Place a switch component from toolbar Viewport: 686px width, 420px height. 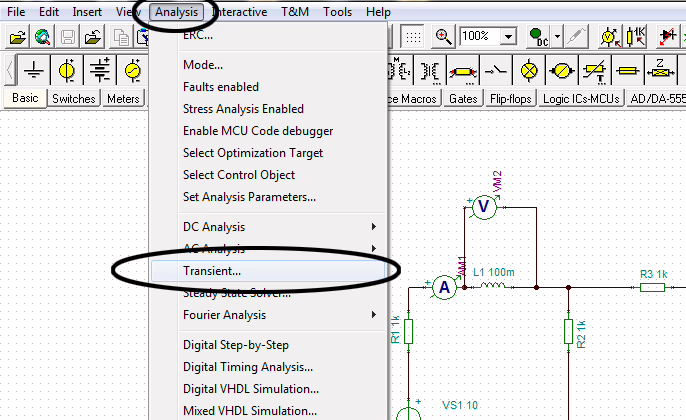[x=496, y=71]
